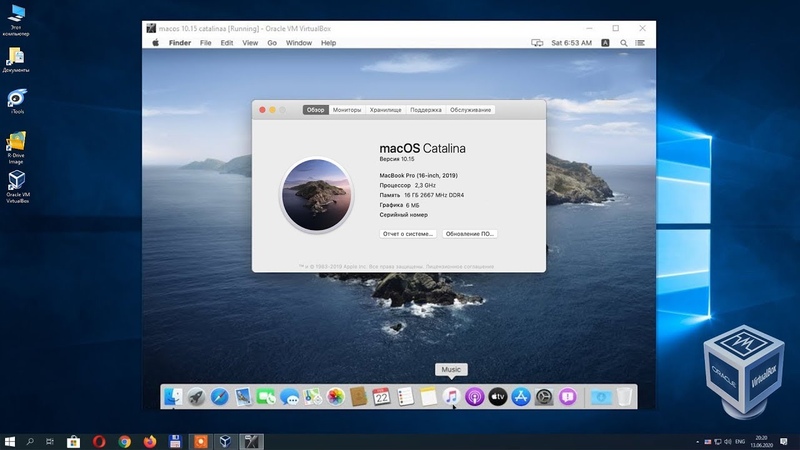The width and height of the screenshot is (800, 450).
Task: Open System Preferences gear in dock
Action: coord(544,397)
